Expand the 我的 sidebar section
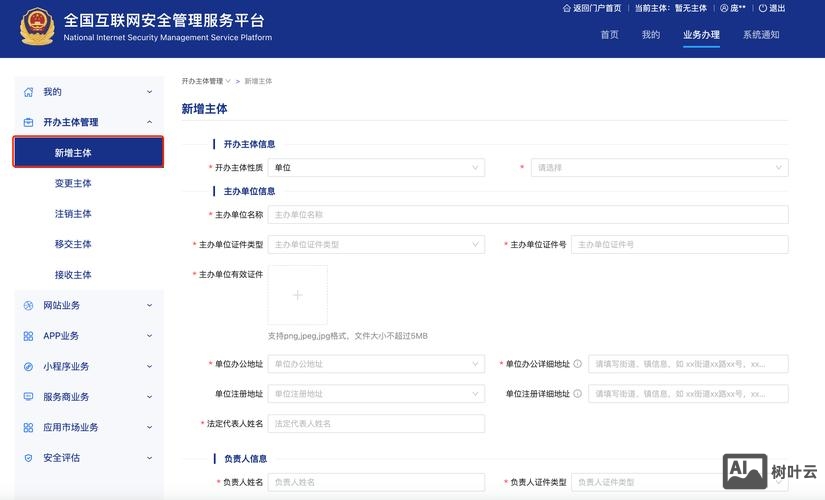 pos(149,92)
